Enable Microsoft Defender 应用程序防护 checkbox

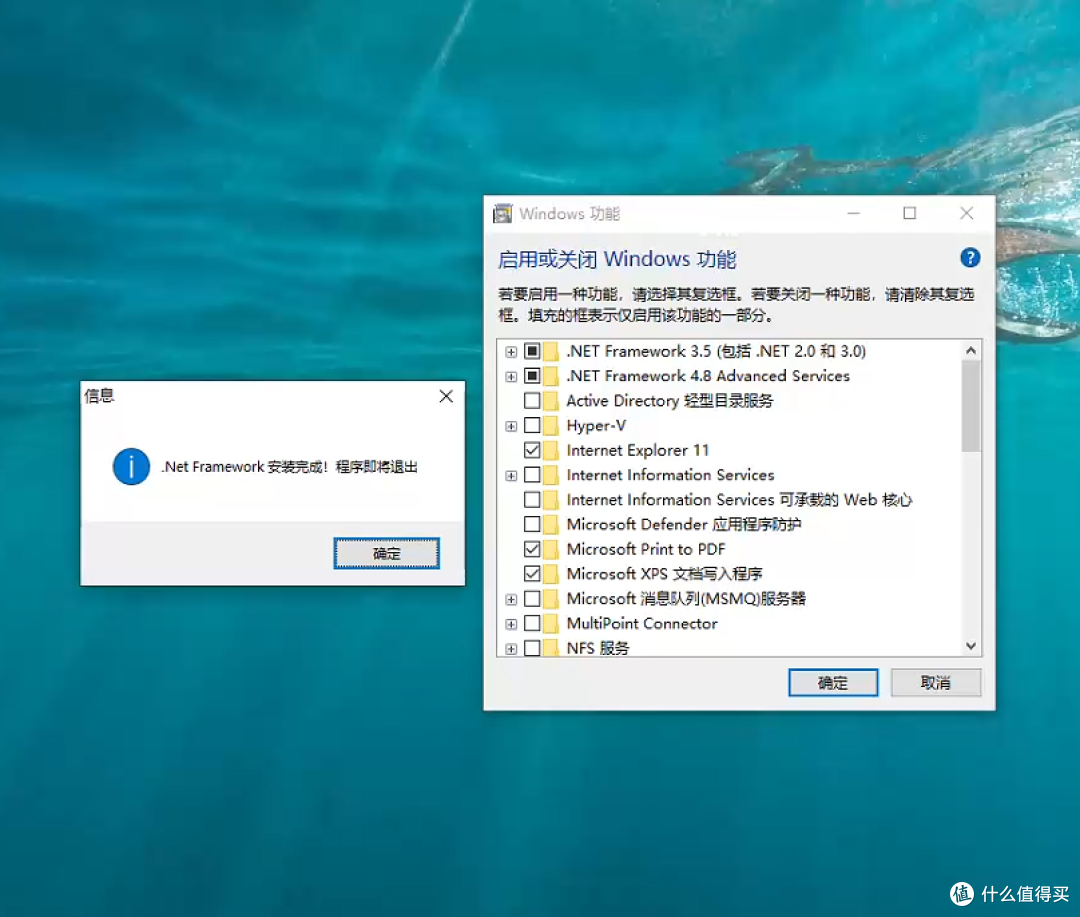tap(532, 524)
